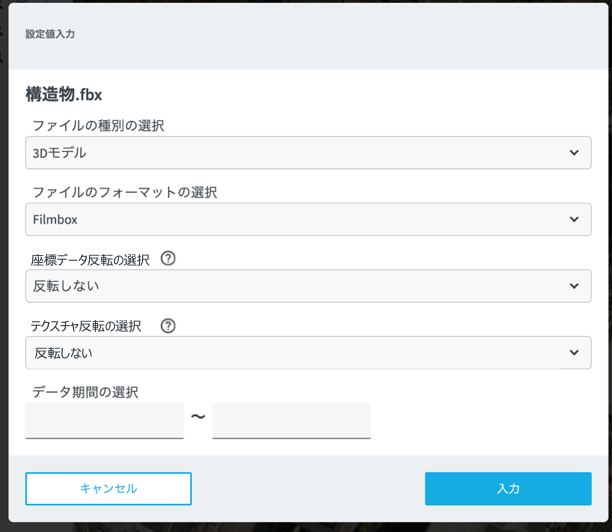The height and width of the screenshot is (532, 612).
Task: Click help icon beside テクスチャ反転の選択
Action: (x=168, y=326)
